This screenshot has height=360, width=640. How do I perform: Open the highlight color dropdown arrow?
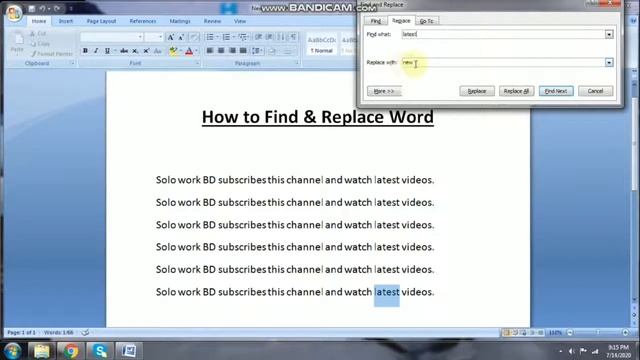coord(180,51)
